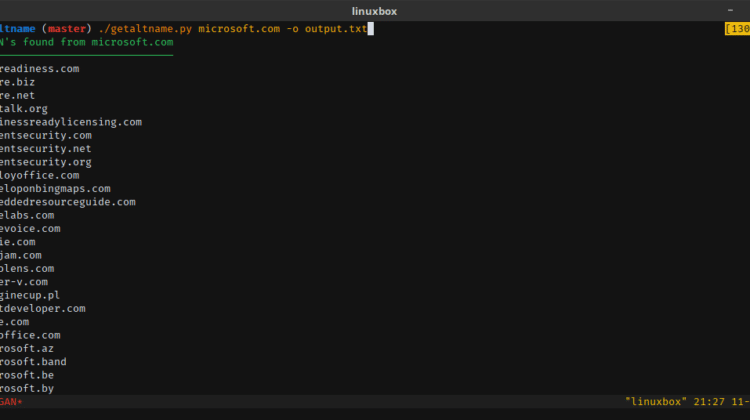The height and width of the screenshot is (420, 750).
Task: Click the microsoft.com argument in command line
Action: click(x=239, y=29)
